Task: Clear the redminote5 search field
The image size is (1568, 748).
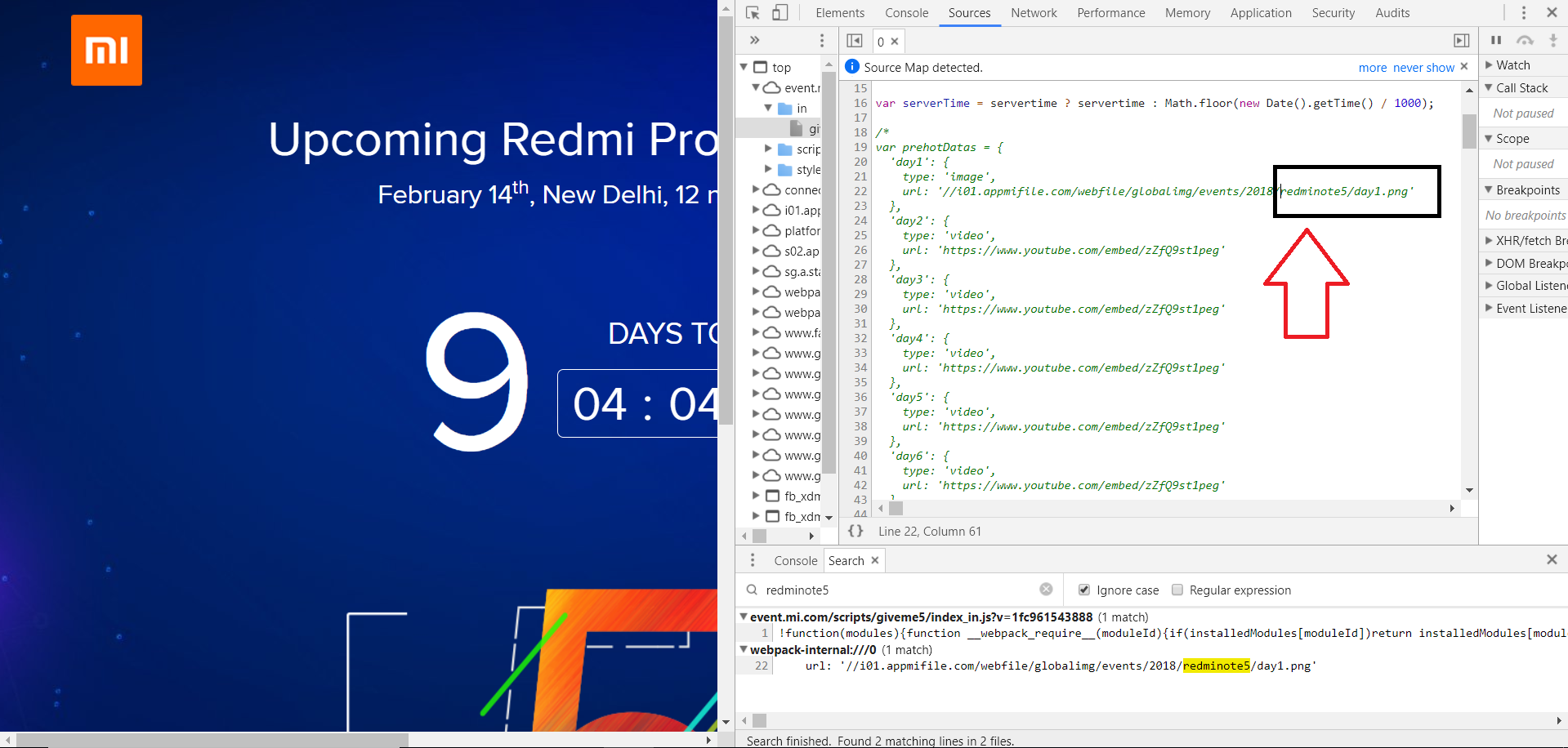Action: [1046, 590]
